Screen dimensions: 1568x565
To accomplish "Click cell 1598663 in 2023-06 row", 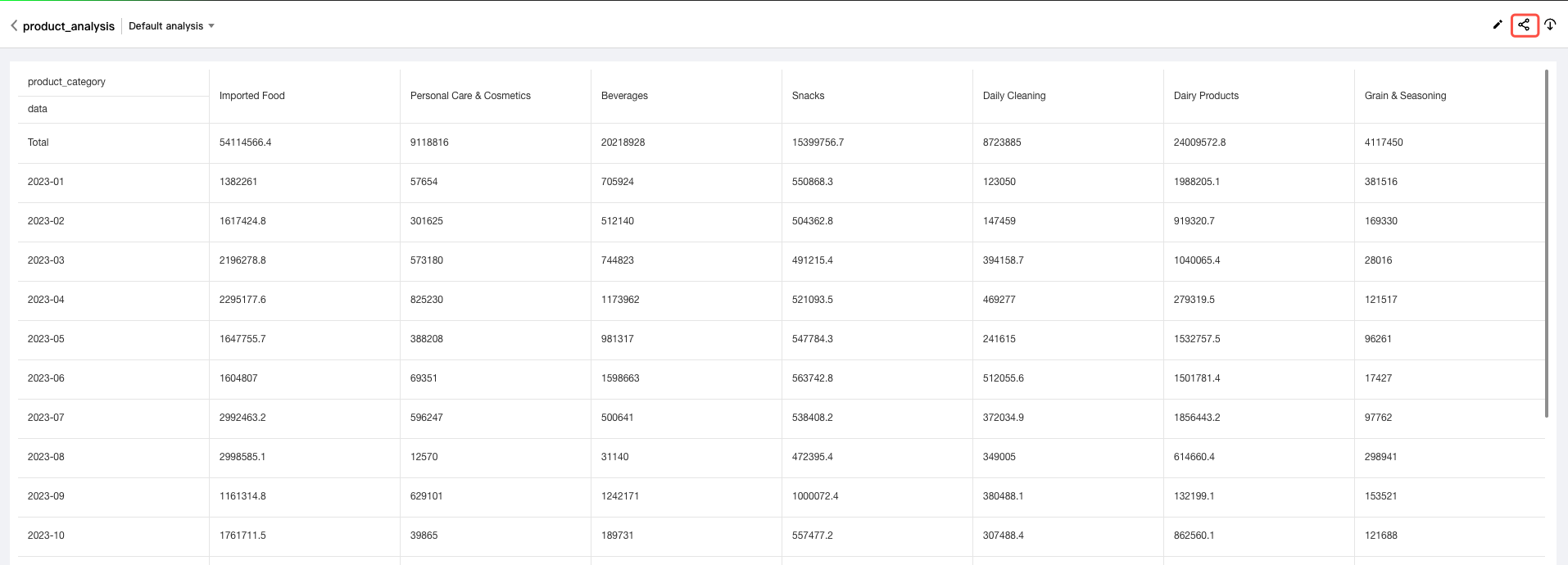I will pos(620,378).
